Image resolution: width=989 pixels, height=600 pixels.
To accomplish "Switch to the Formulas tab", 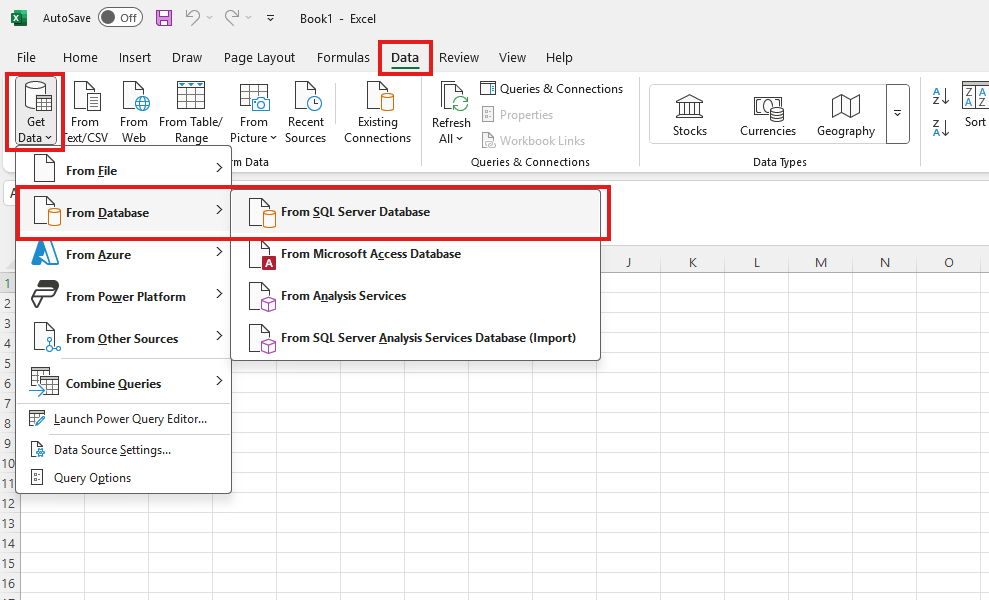I will [343, 57].
